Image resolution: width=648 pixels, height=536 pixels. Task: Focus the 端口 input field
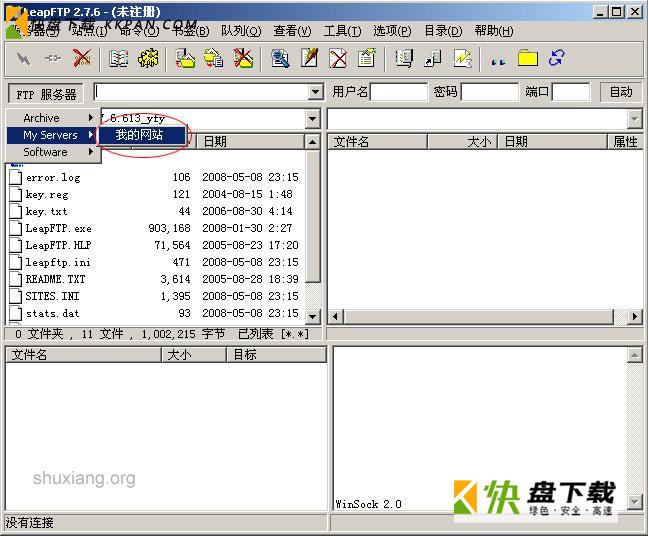point(571,92)
